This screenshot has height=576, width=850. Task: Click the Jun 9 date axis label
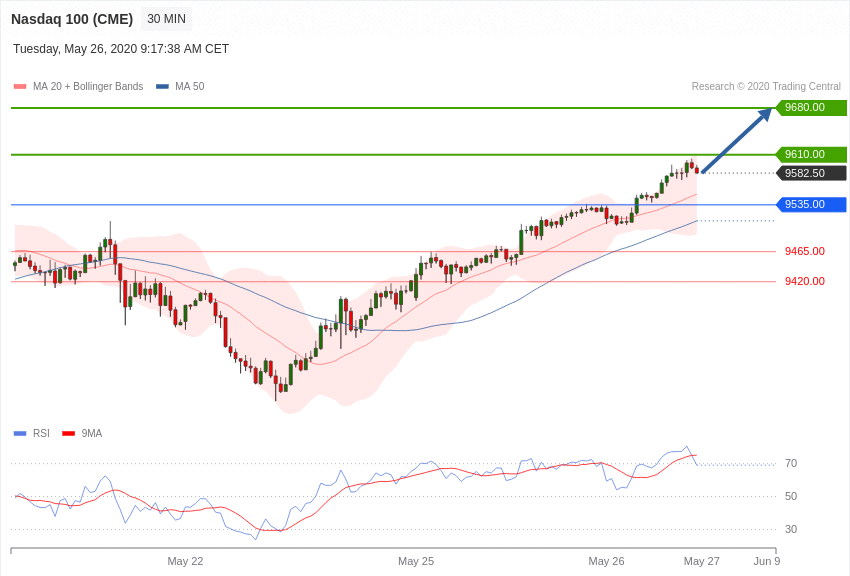pyautogui.click(x=767, y=561)
